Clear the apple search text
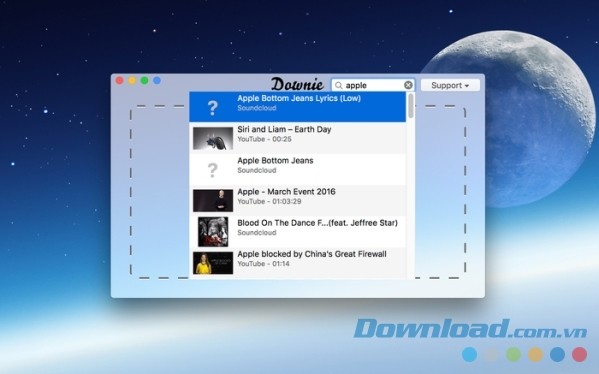 pyautogui.click(x=408, y=85)
